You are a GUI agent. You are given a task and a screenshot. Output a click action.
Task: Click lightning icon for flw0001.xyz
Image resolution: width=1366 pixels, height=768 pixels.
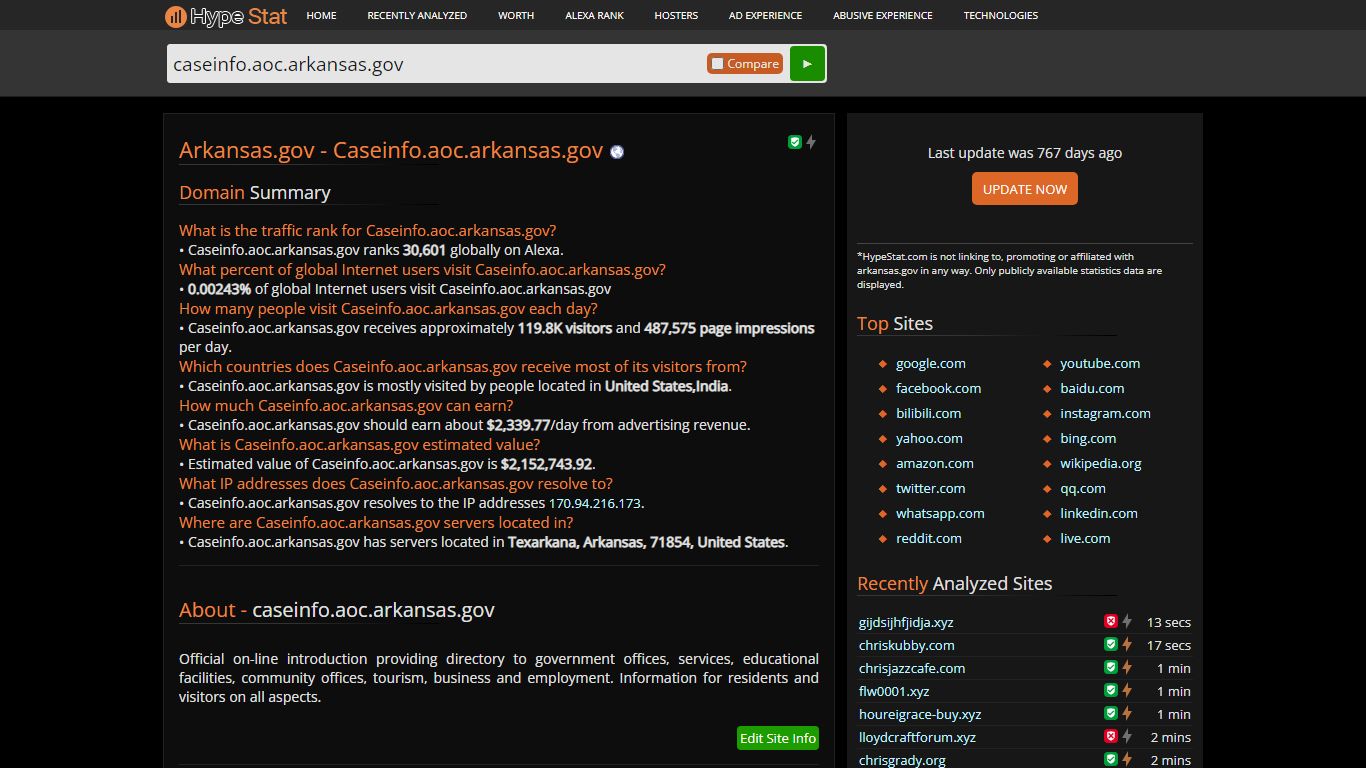(x=1126, y=690)
